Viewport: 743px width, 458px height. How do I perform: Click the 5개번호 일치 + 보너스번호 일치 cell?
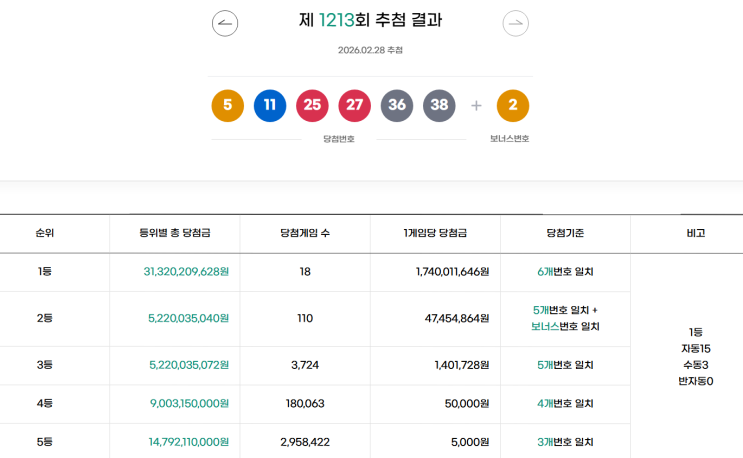point(565,318)
